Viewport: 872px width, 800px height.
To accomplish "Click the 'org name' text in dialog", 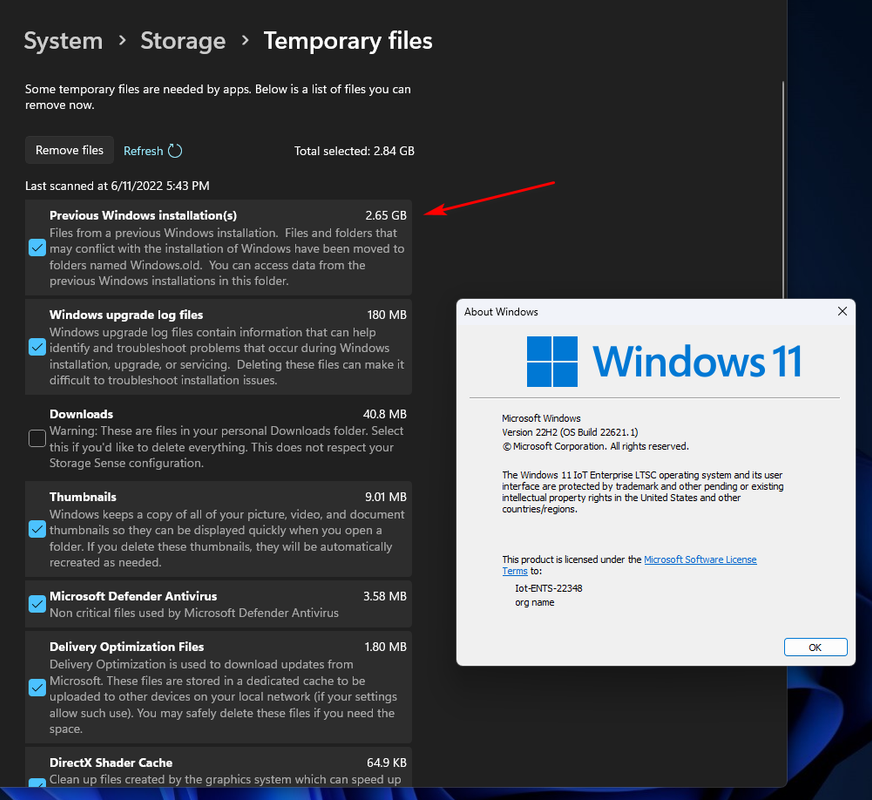I will click(534, 602).
